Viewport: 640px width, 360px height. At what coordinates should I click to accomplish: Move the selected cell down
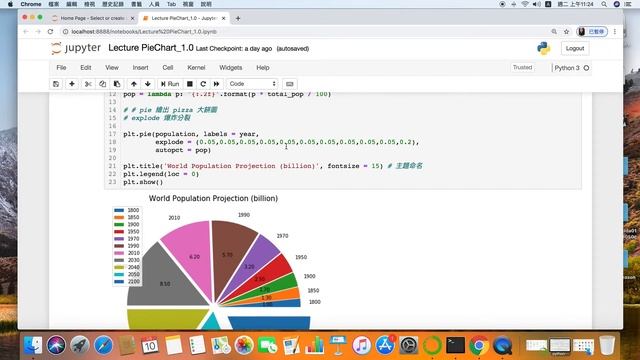point(148,84)
